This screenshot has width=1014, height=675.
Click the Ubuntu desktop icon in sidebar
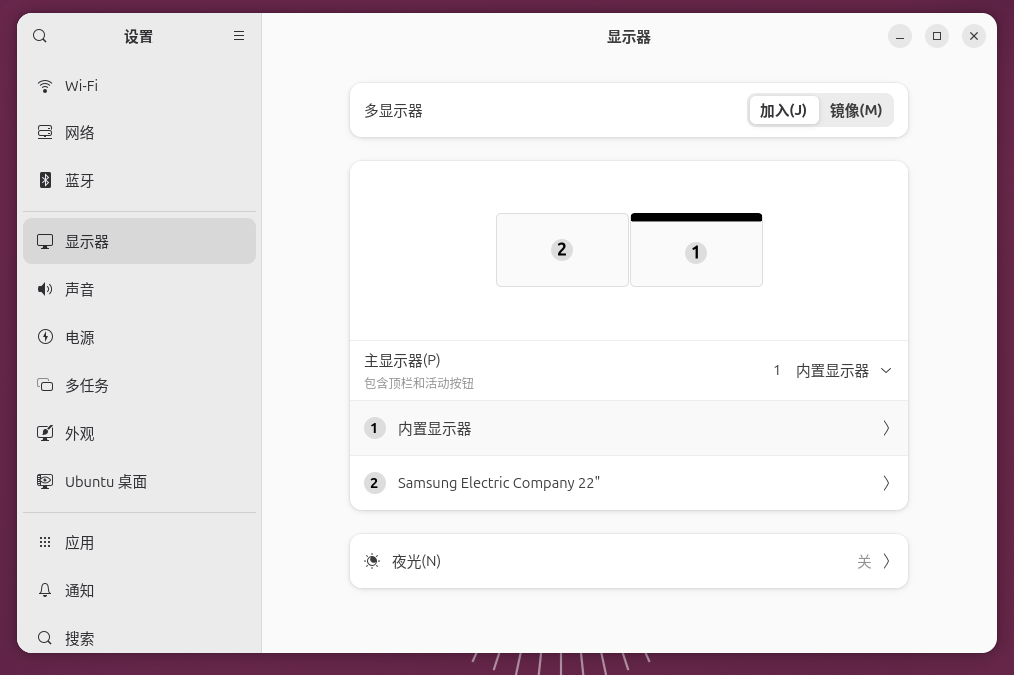pyautogui.click(x=45, y=482)
